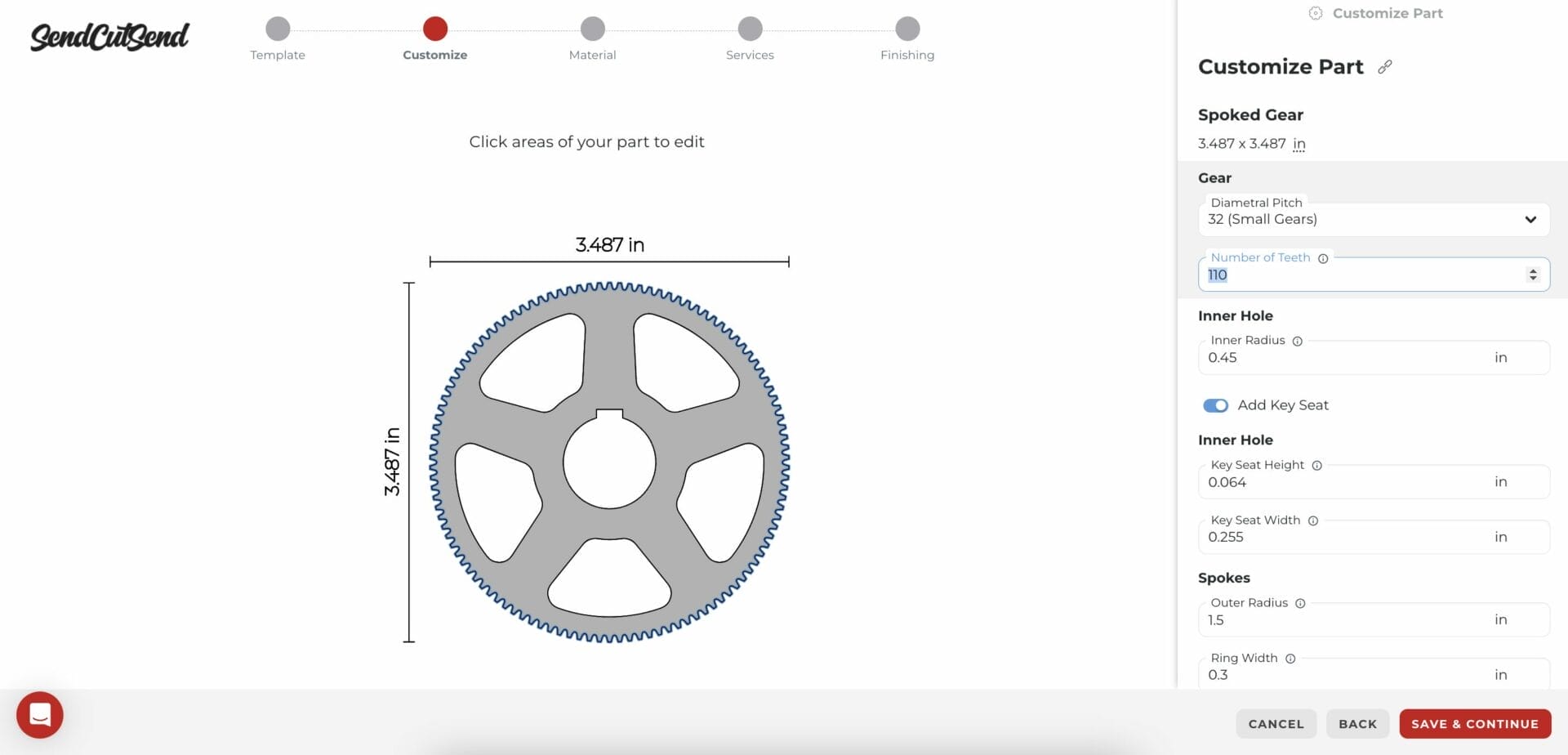Disable the Add Key Seat toggle

click(1215, 406)
